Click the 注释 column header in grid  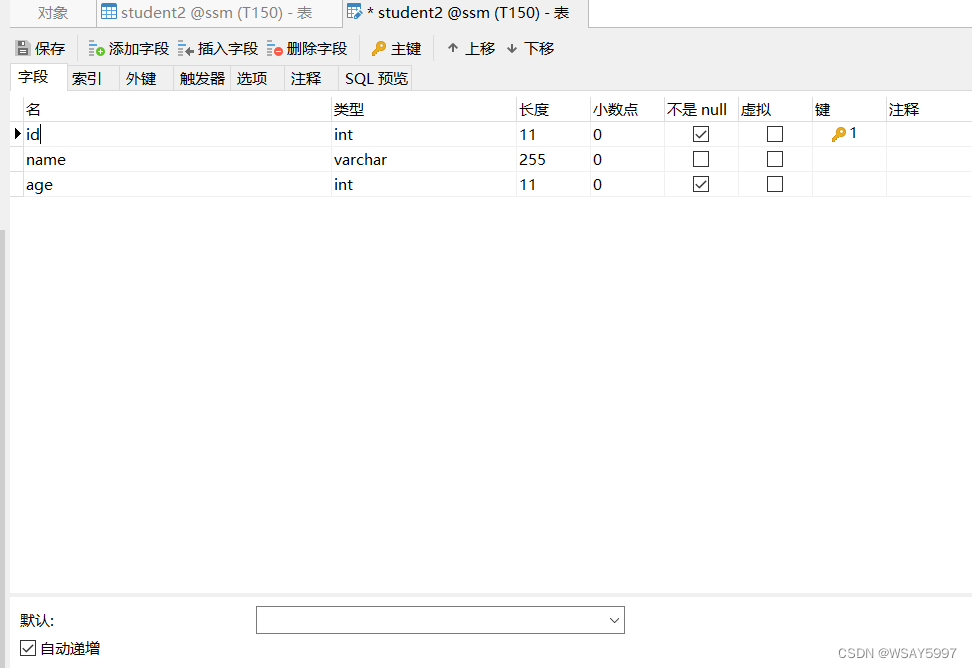(x=929, y=110)
